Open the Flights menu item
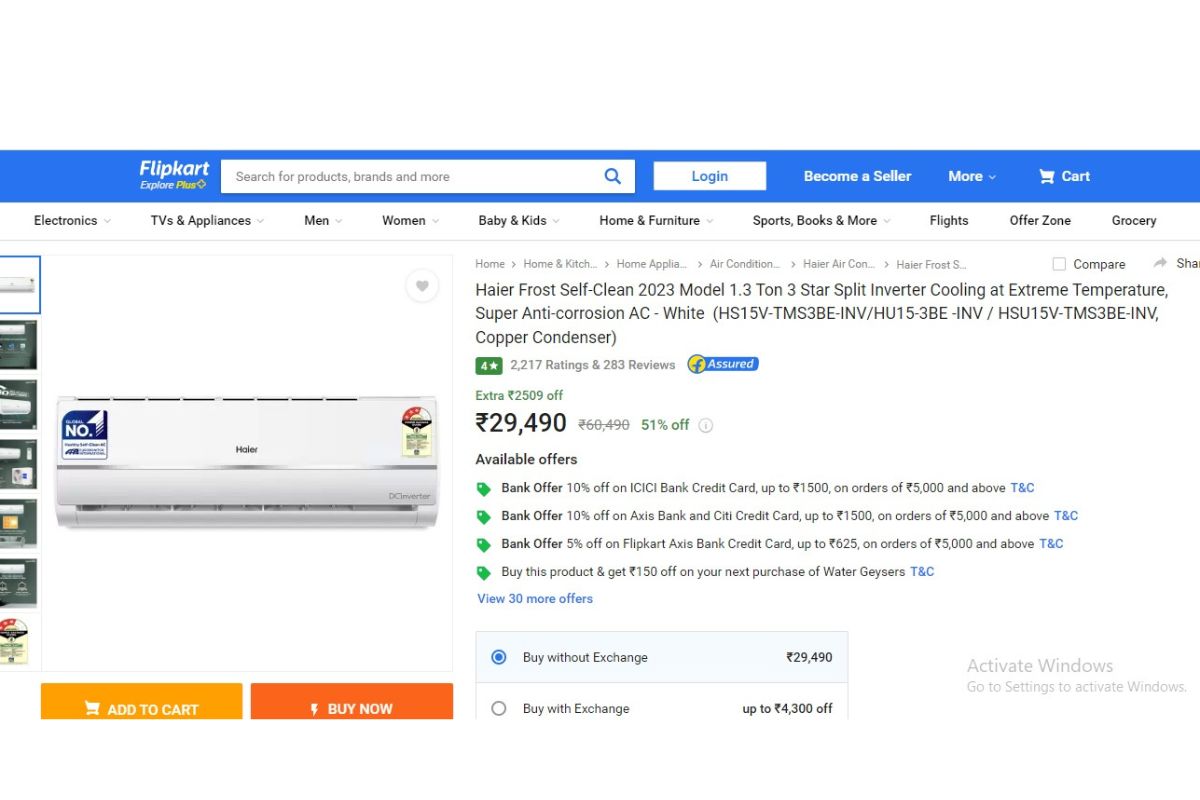The width and height of the screenshot is (1200, 800). click(949, 220)
